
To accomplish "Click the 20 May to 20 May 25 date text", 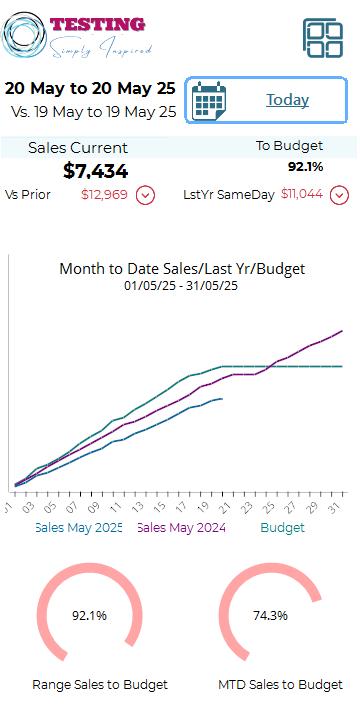I will tap(90, 89).
